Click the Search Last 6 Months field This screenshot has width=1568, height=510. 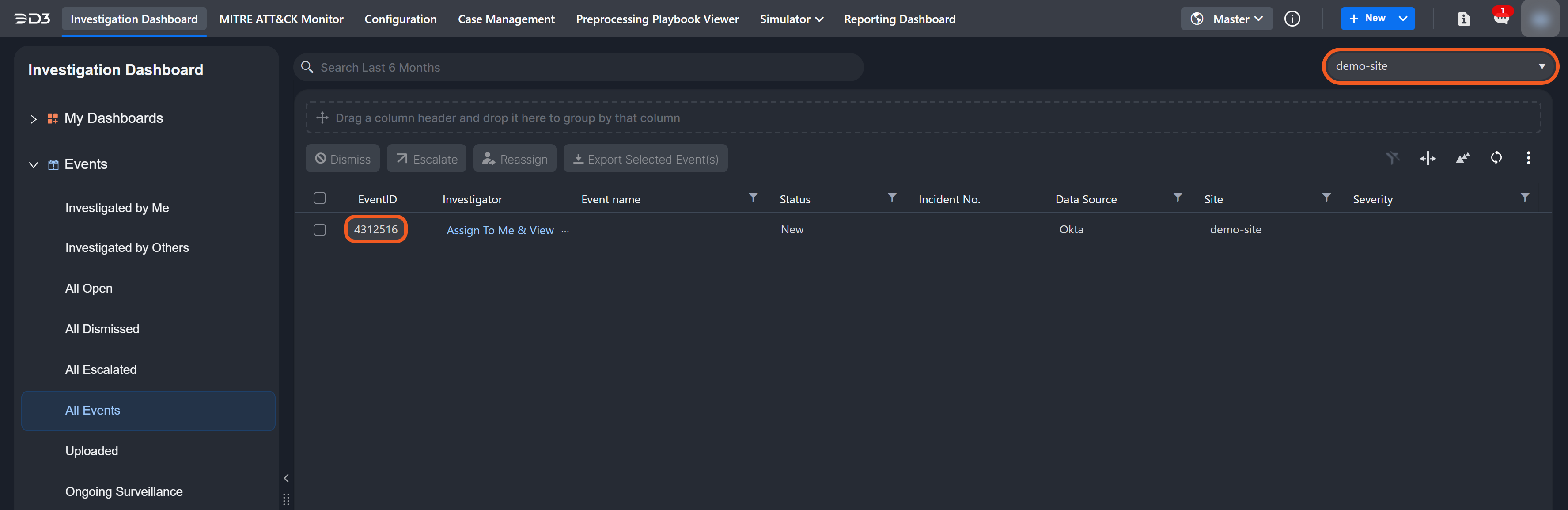coord(578,68)
